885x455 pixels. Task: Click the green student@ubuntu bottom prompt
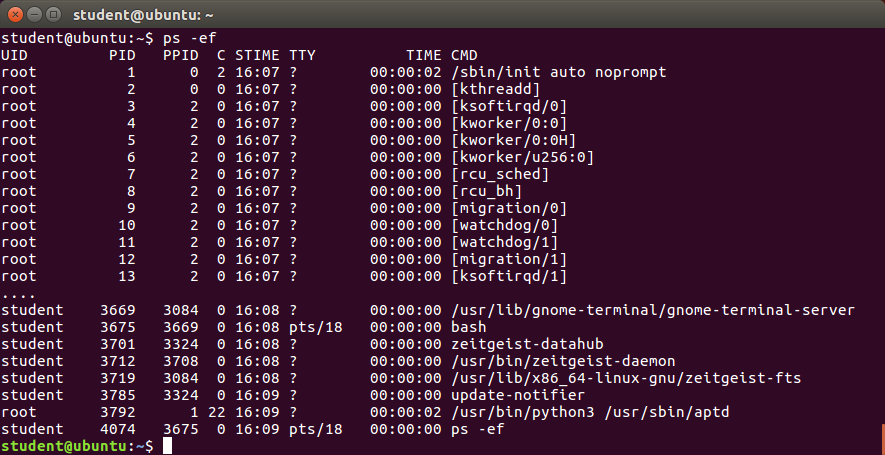pos(65,446)
